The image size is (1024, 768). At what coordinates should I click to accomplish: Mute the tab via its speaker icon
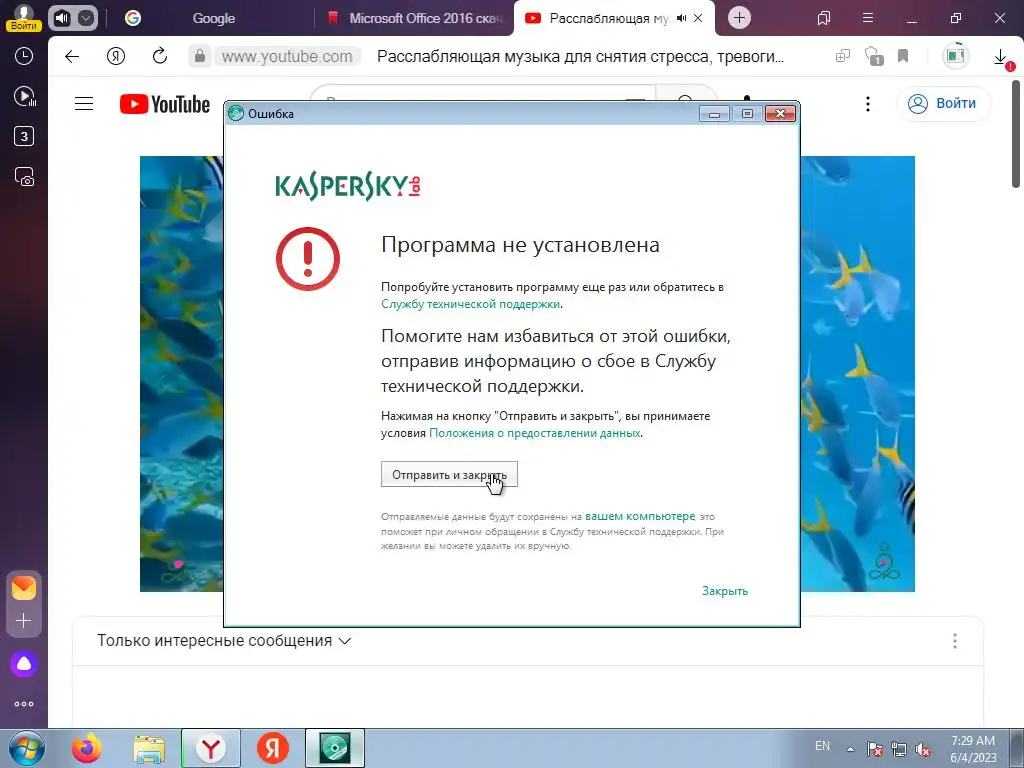[681, 18]
